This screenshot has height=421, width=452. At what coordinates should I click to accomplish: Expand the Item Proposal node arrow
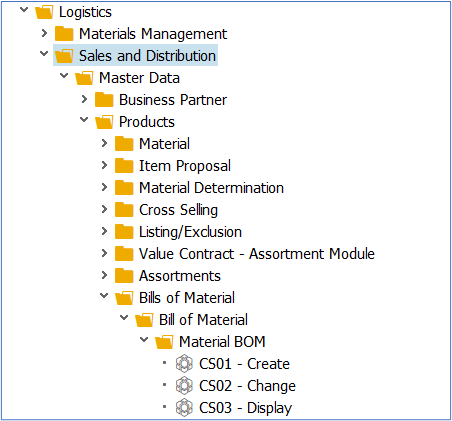104,165
